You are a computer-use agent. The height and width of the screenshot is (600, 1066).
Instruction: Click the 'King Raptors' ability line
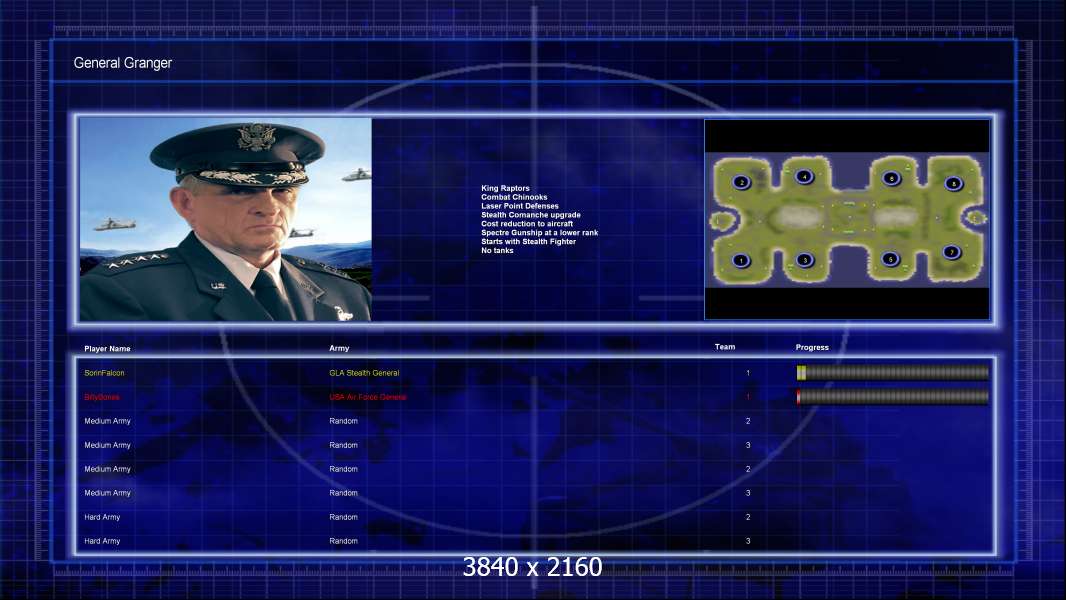505,188
